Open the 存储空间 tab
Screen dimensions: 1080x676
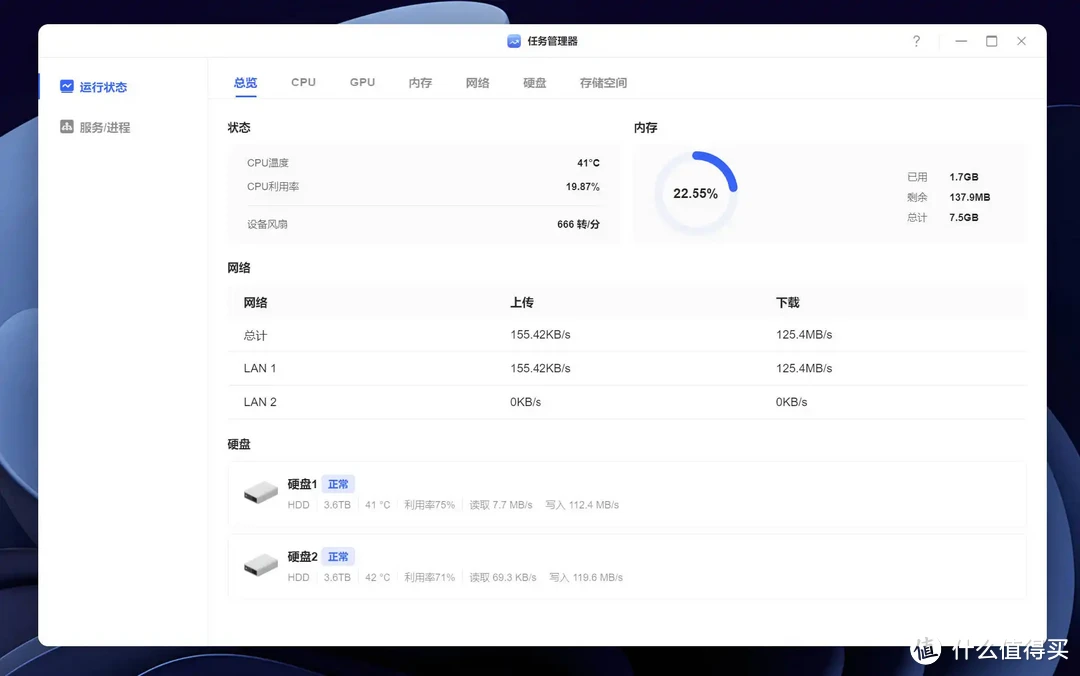pos(603,82)
